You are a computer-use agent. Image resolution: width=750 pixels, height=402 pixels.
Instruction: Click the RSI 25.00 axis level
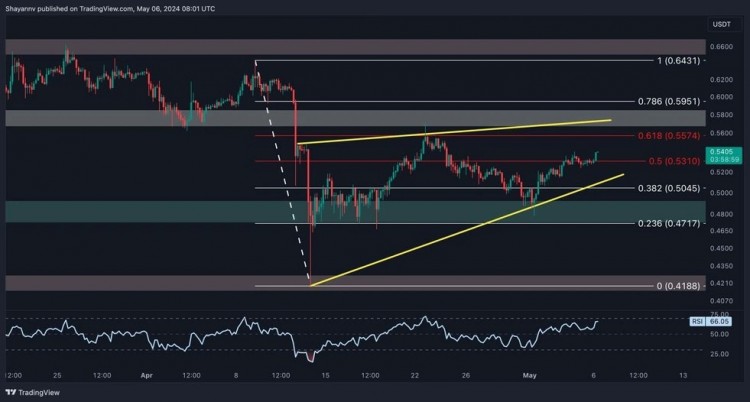point(719,354)
